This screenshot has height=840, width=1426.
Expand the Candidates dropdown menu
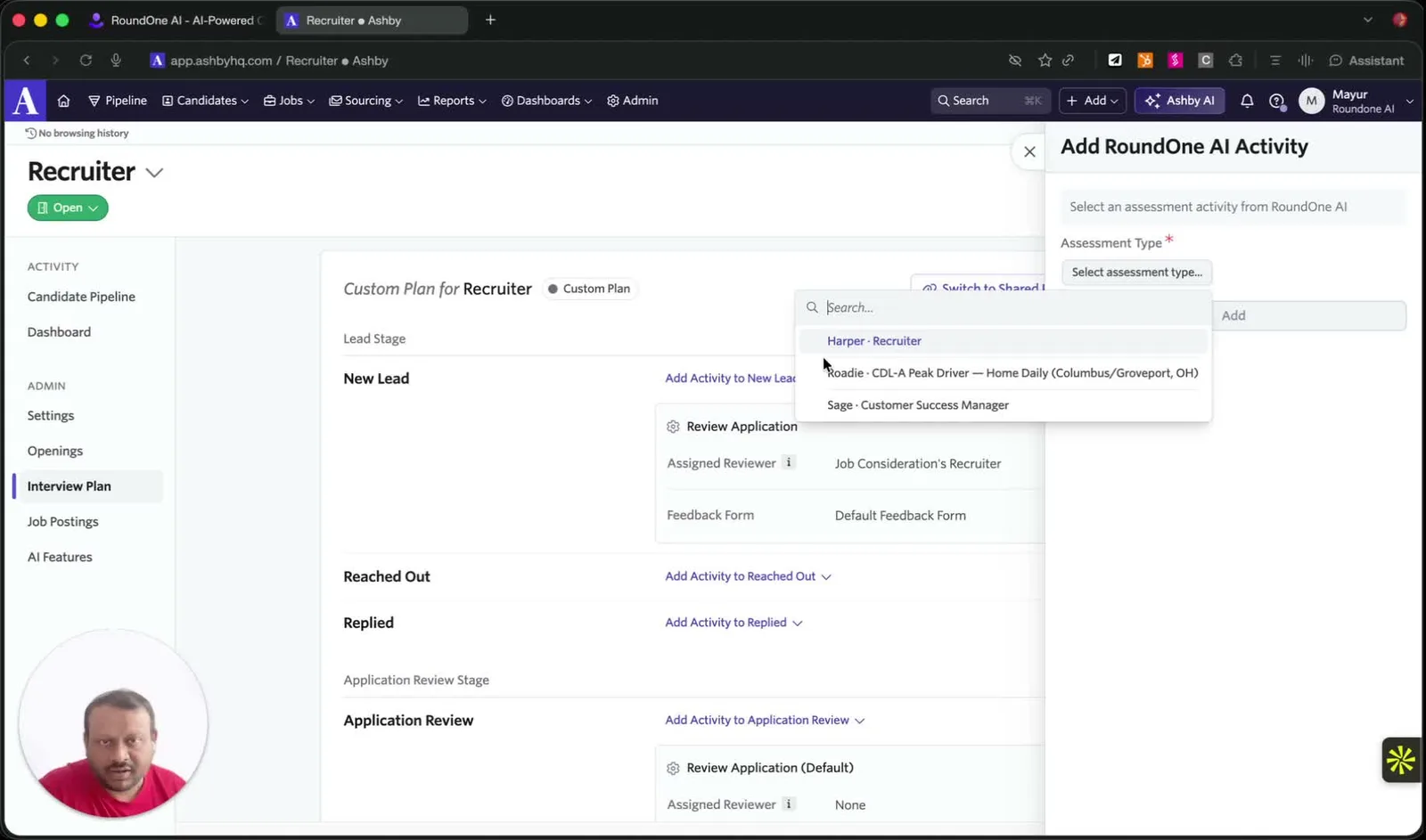coord(205,101)
